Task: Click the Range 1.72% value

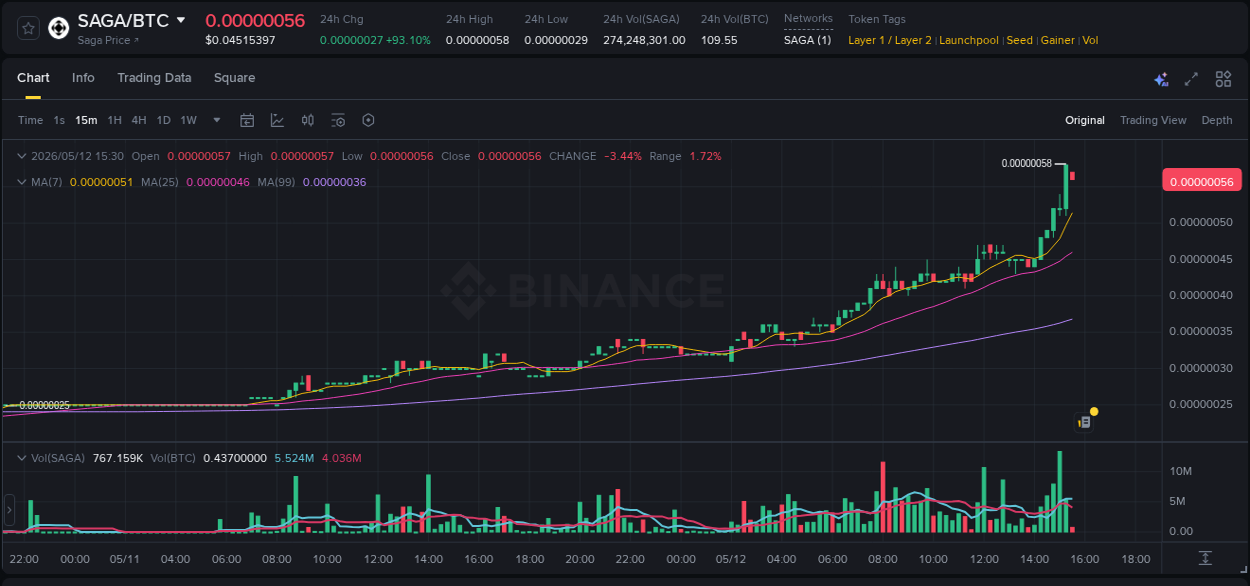Action: tap(705, 156)
